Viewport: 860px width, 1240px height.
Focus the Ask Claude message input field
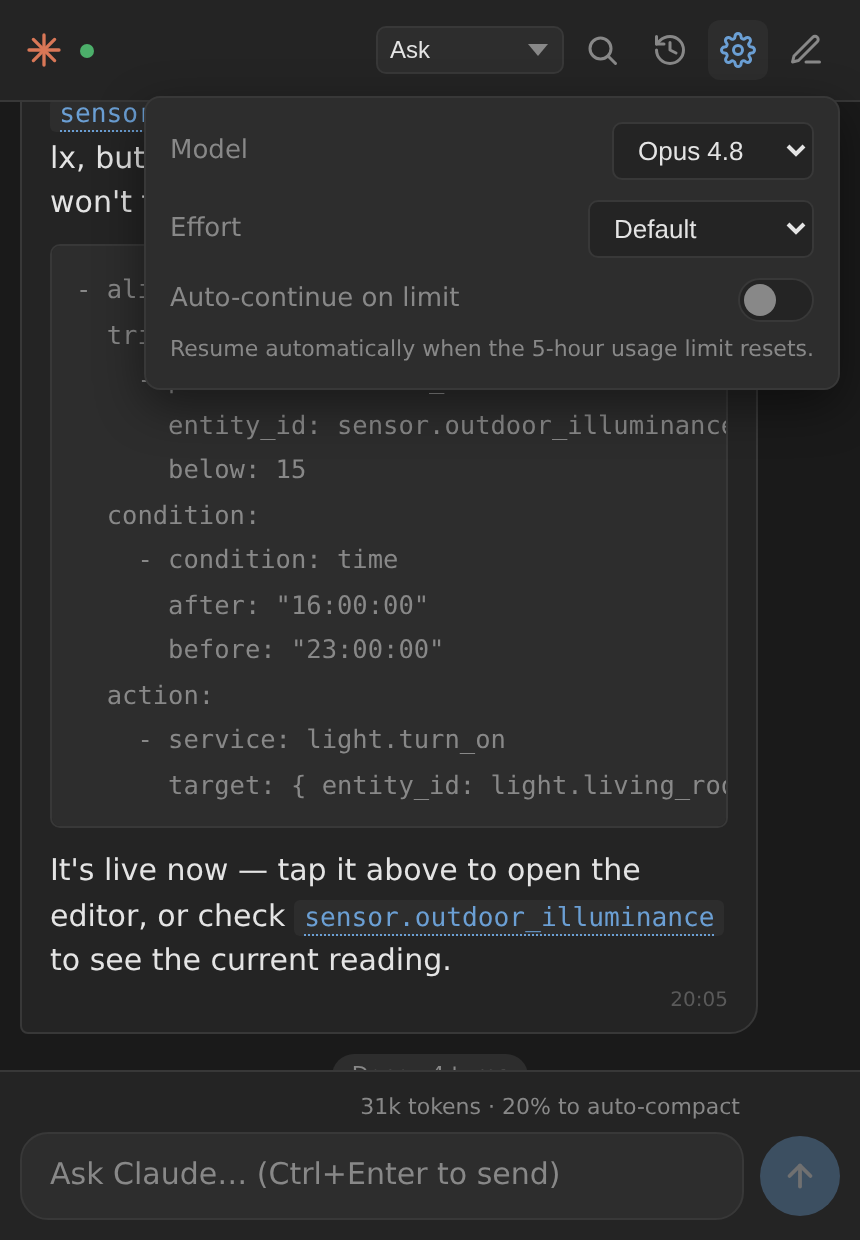[382, 1176]
